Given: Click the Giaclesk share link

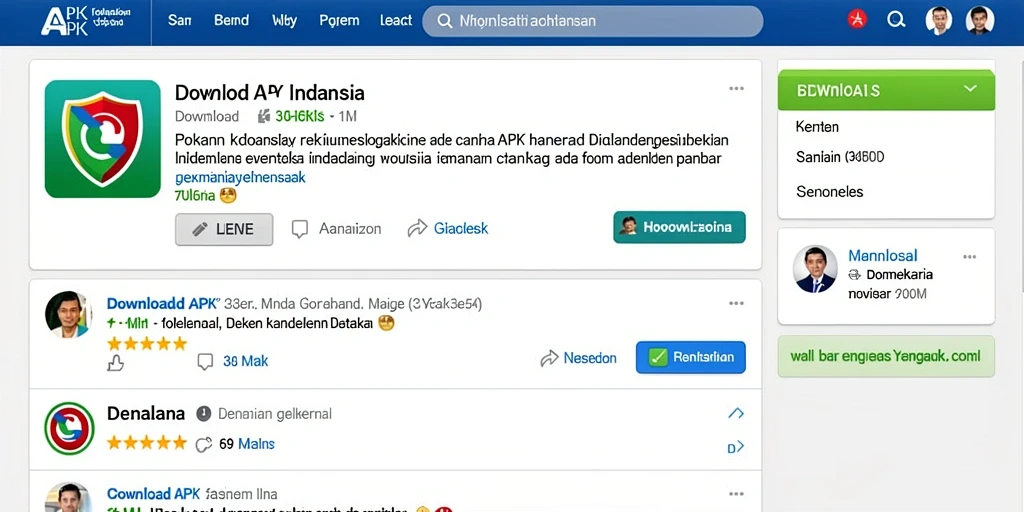Looking at the screenshot, I should pos(460,229).
